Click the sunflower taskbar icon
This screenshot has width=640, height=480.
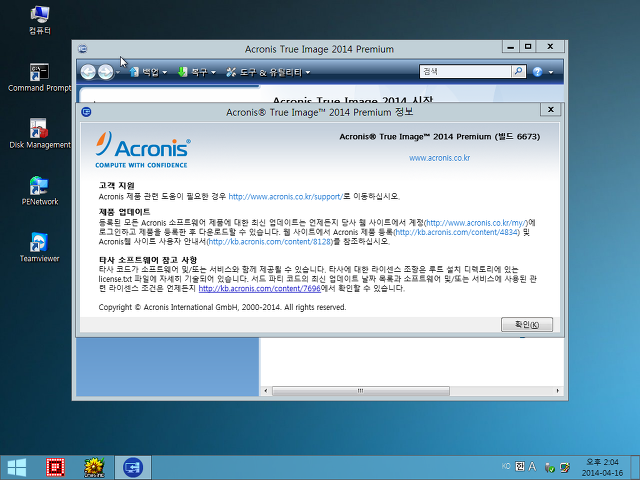click(x=94, y=468)
